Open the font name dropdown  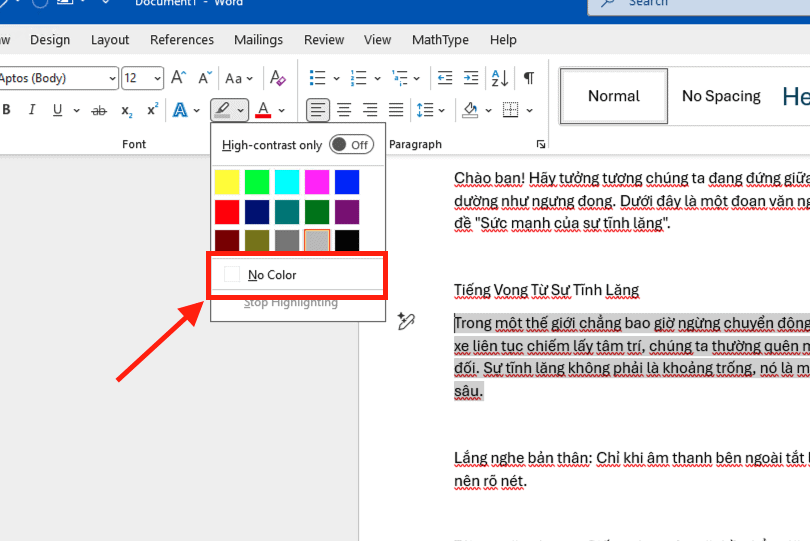tap(112, 79)
